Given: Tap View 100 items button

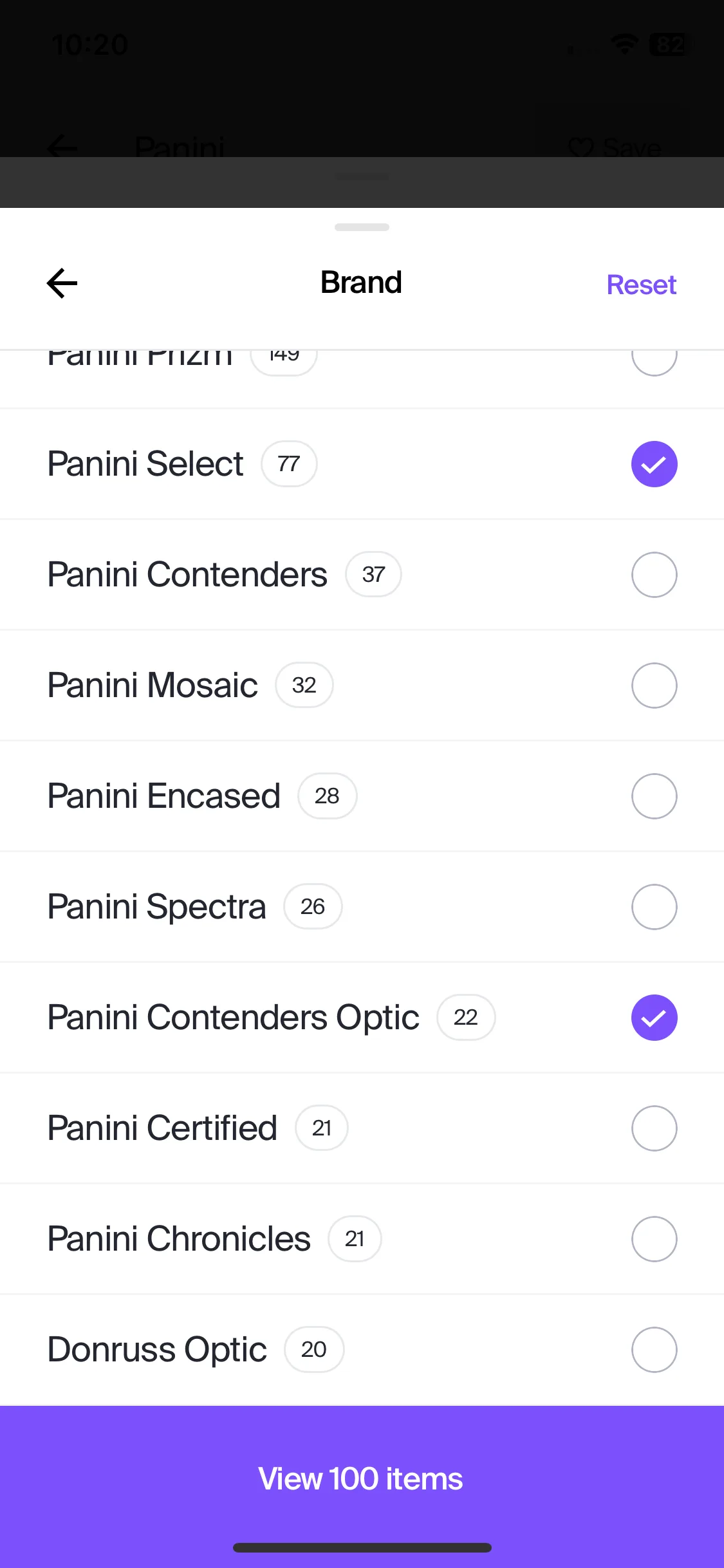Looking at the screenshot, I should point(362,1479).
